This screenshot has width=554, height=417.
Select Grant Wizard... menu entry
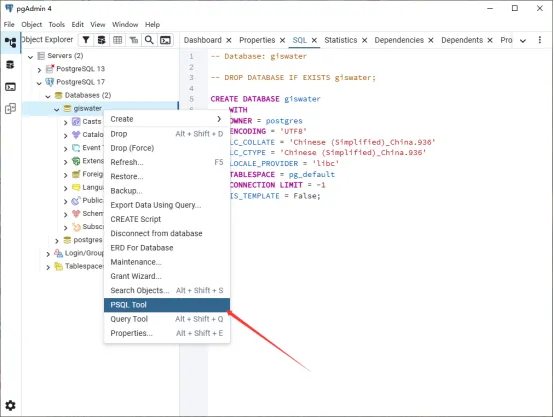tap(167, 276)
